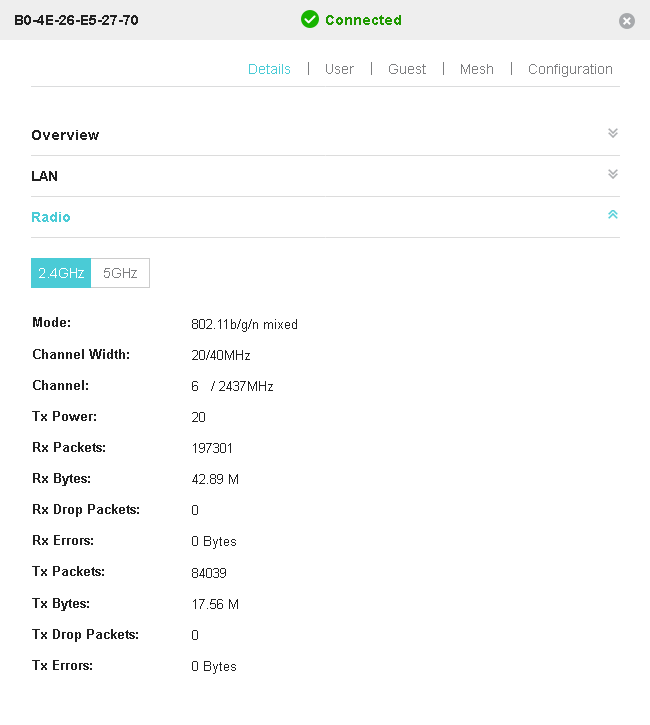Viewport: 650px width, 725px height.
Task: Click the green Connected checkmark icon
Action: pyautogui.click(x=310, y=20)
